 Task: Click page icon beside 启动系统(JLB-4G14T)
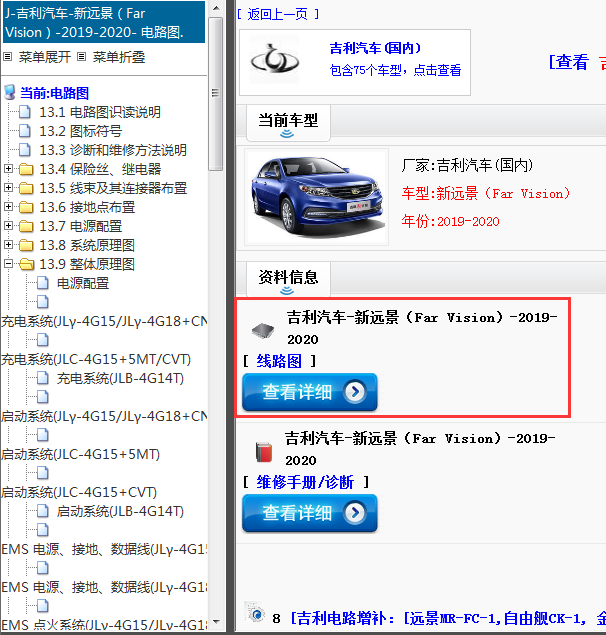[43, 511]
